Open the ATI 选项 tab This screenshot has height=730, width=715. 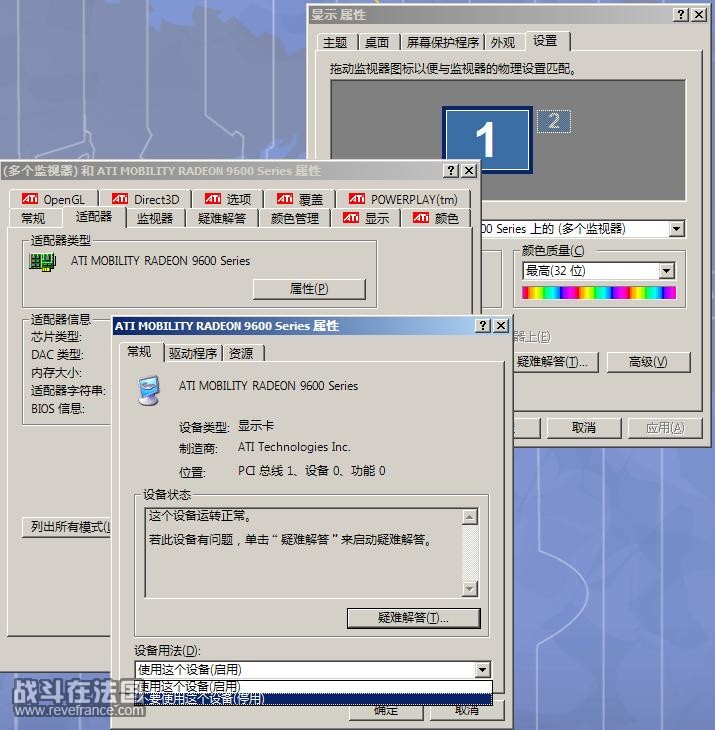click(228, 199)
